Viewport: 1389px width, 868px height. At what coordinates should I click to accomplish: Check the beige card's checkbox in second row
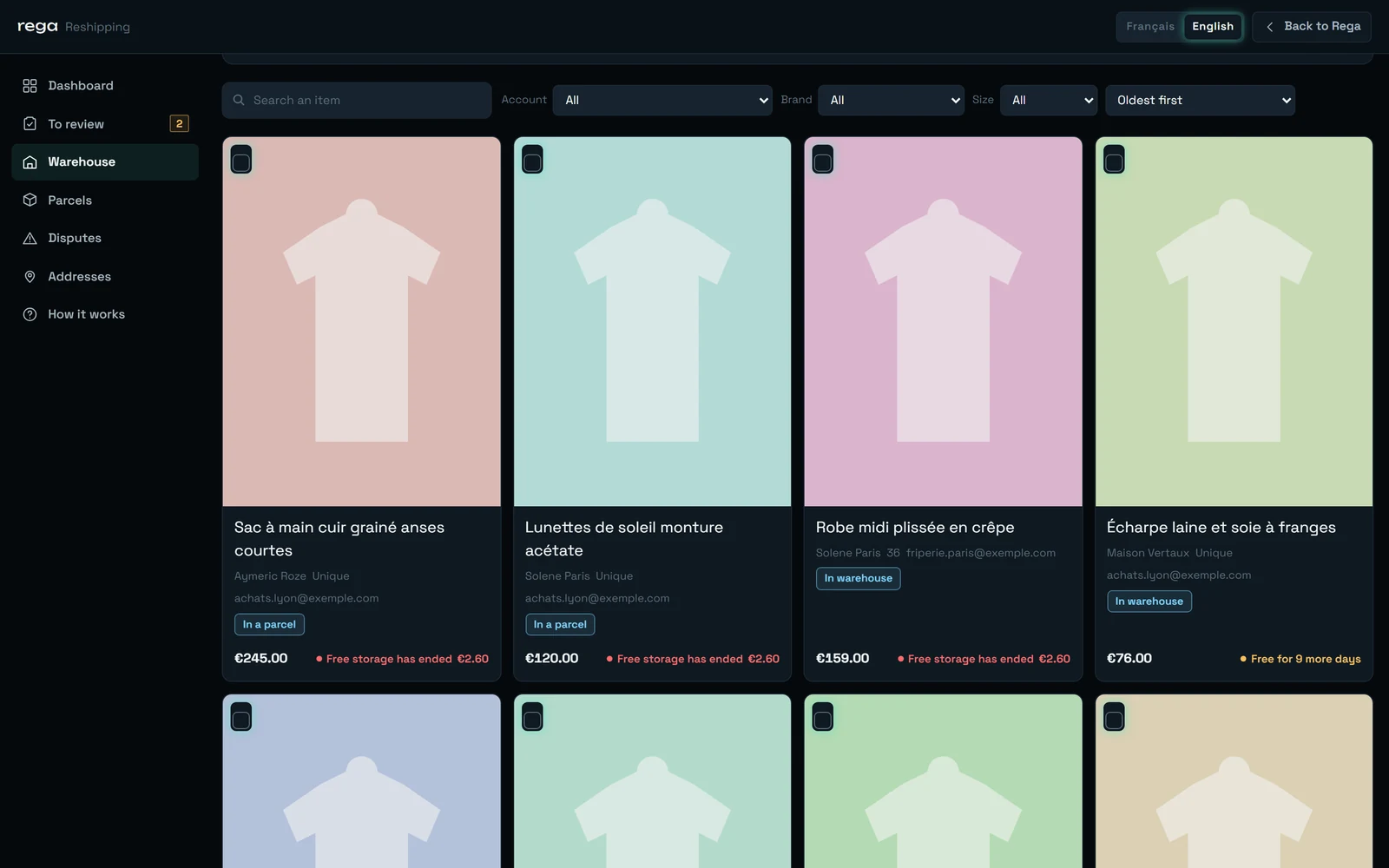point(1114,719)
